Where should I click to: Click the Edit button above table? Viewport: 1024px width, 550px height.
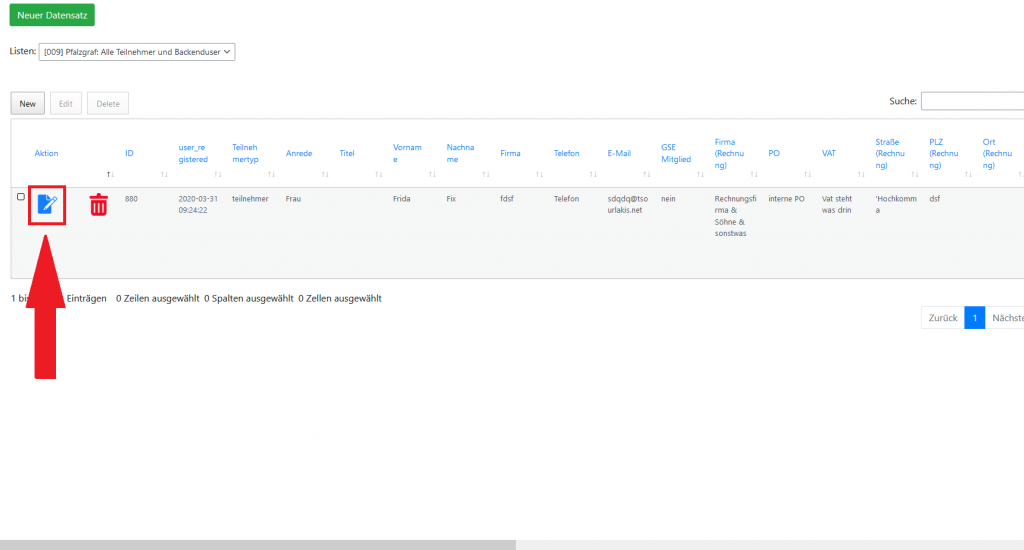(66, 103)
